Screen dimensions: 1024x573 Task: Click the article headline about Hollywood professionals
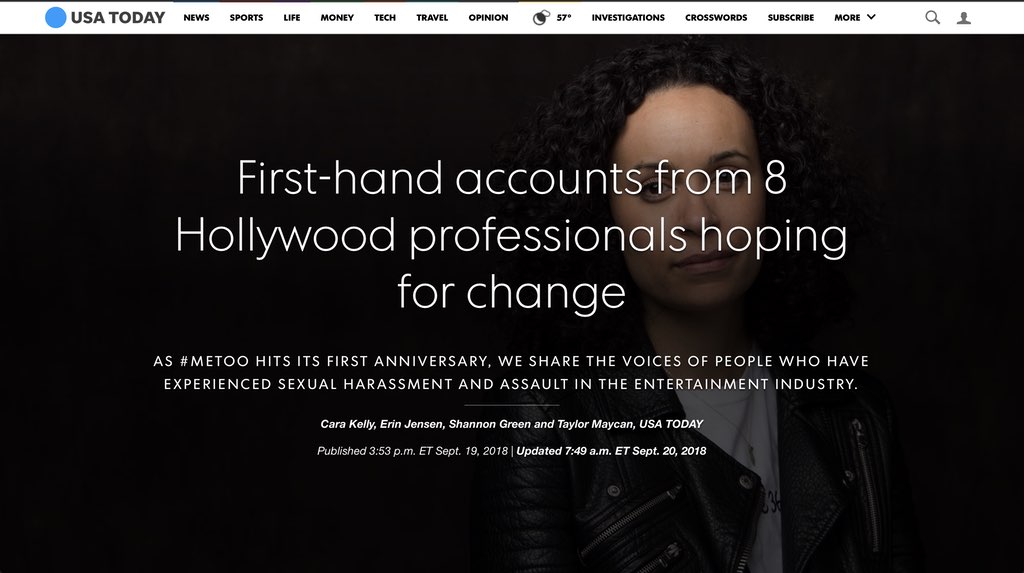(x=511, y=235)
